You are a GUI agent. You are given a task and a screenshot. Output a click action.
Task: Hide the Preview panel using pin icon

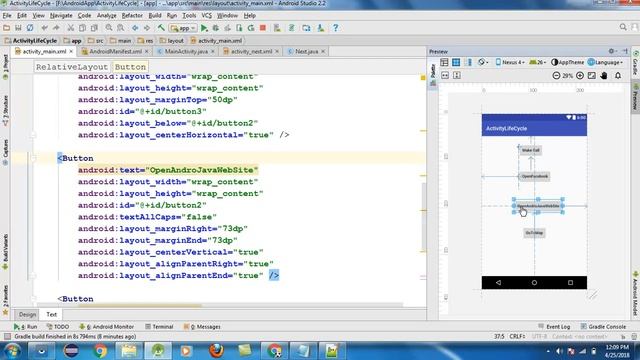coord(625,51)
